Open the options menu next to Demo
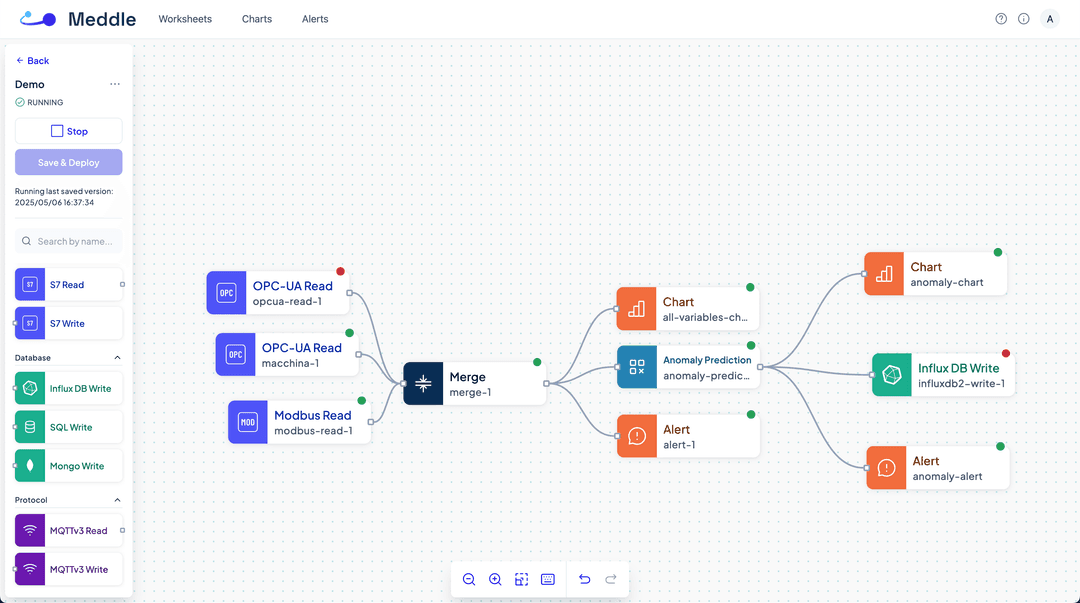The width and height of the screenshot is (1080, 603). 115,84
